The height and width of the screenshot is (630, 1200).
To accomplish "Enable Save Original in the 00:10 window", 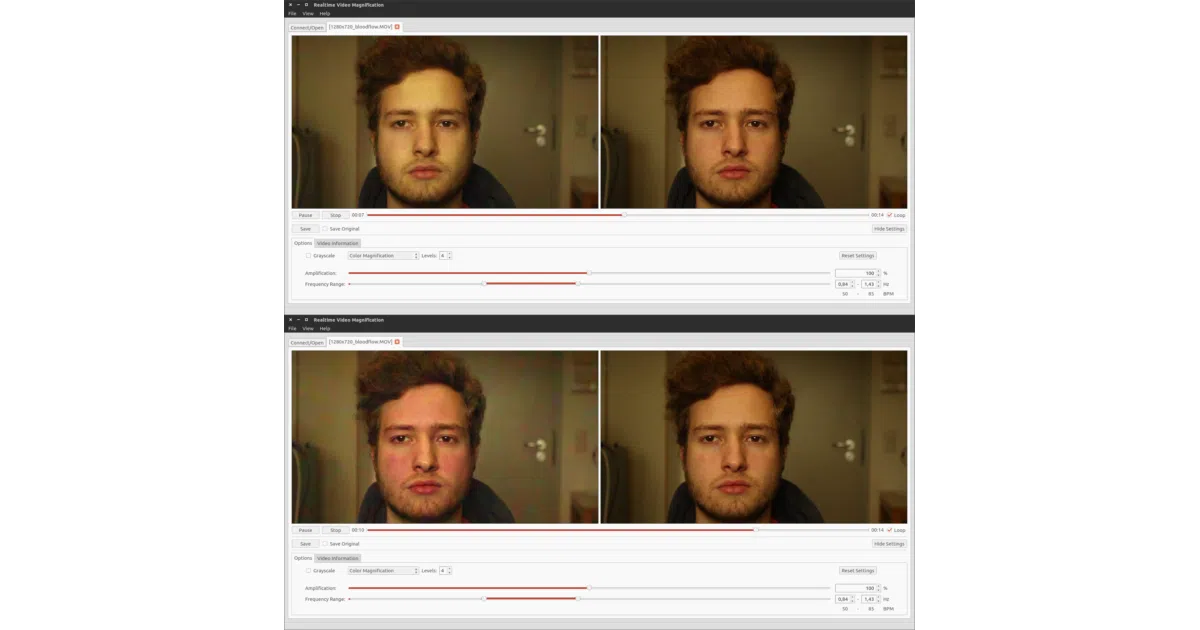I will pyautogui.click(x=341, y=544).
